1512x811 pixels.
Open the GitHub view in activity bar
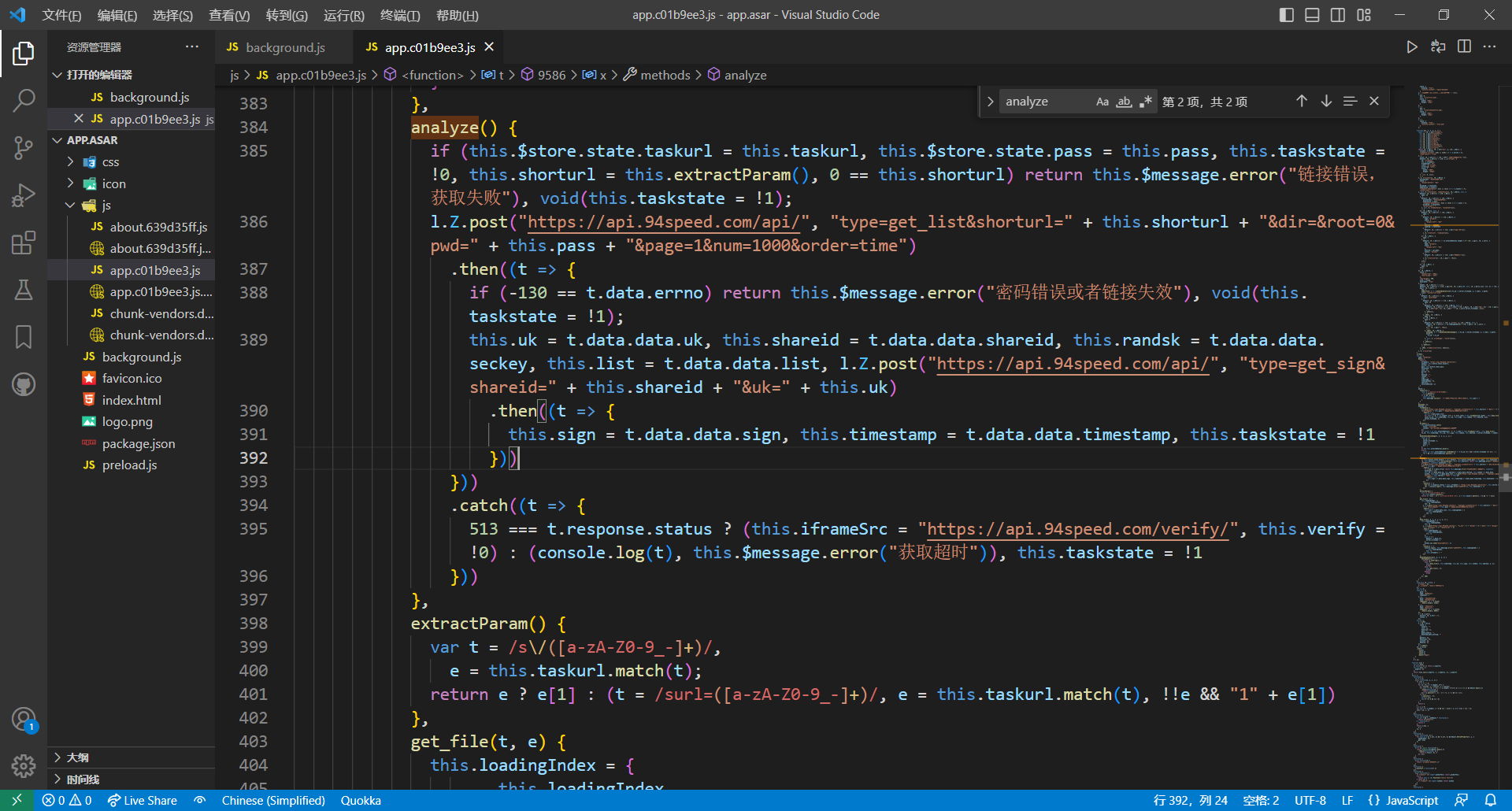24,384
